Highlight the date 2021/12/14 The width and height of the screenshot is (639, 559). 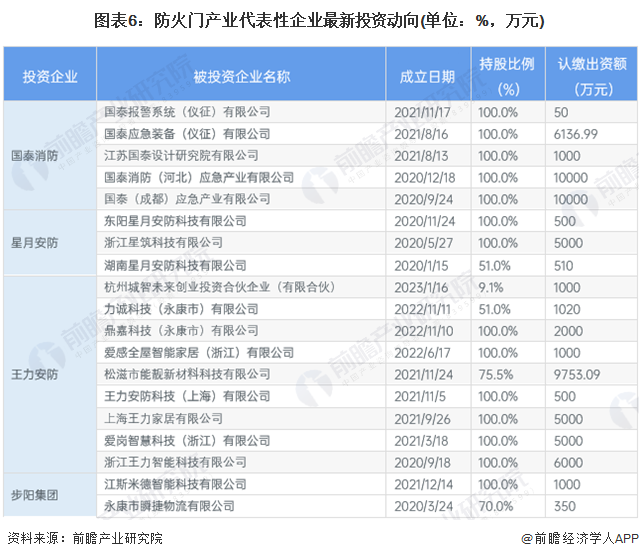point(423,484)
